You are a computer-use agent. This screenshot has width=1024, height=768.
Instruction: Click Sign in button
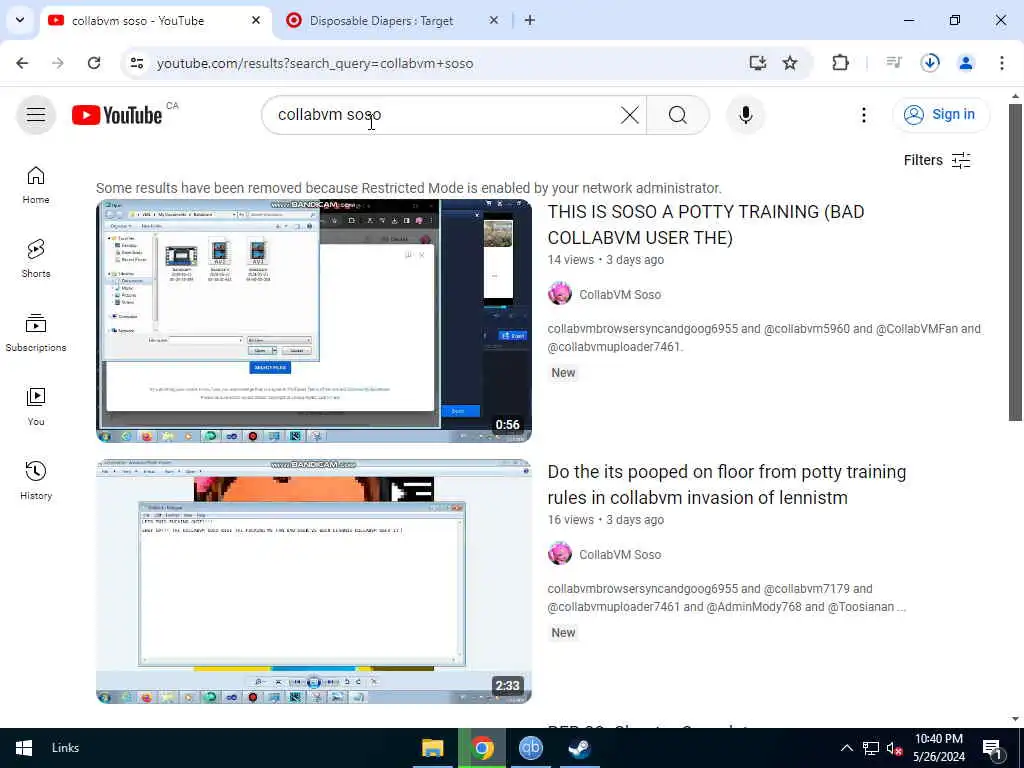(x=940, y=115)
